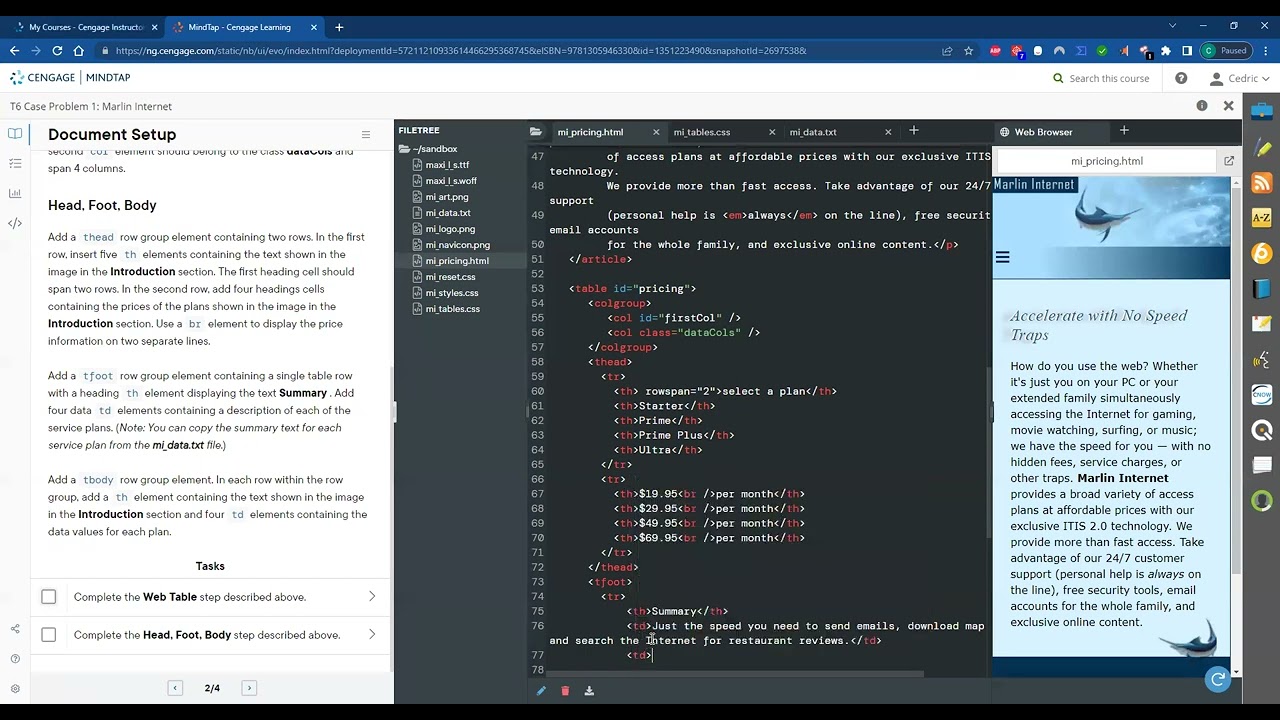
Task: Go to the next step arrow
Action: click(249, 688)
